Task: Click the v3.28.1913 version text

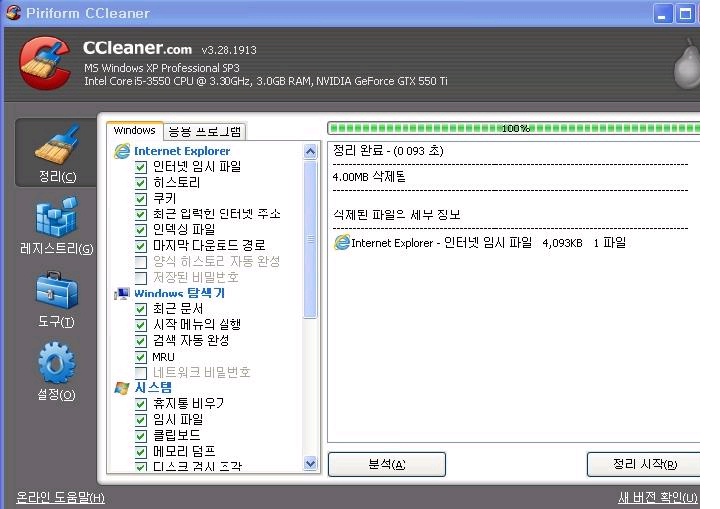Action: [229, 50]
